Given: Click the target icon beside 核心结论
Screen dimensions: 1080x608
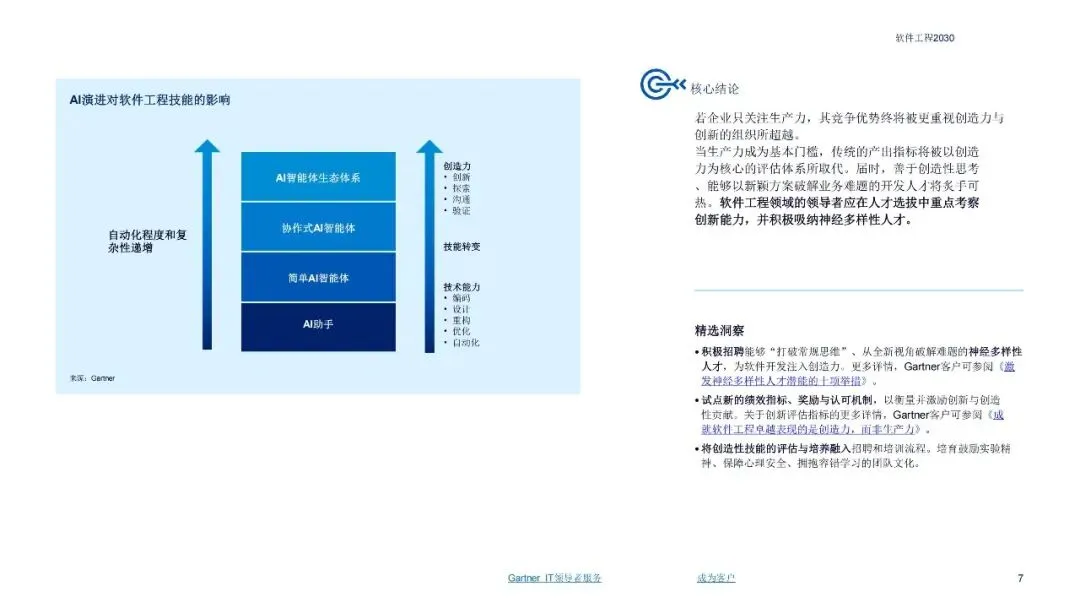Looking at the screenshot, I should (x=662, y=85).
